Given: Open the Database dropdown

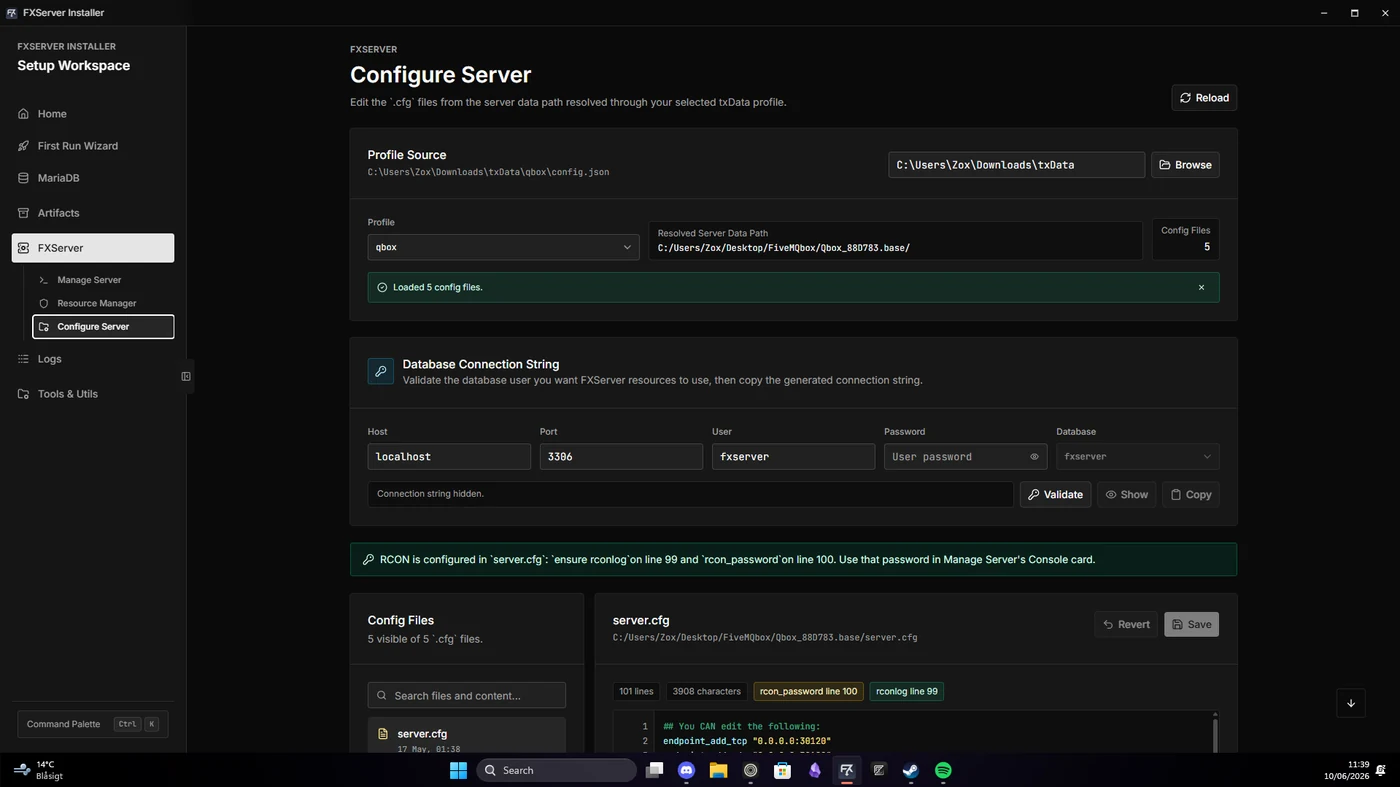Looking at the screenshot, I should click(x=1137, y=457).
